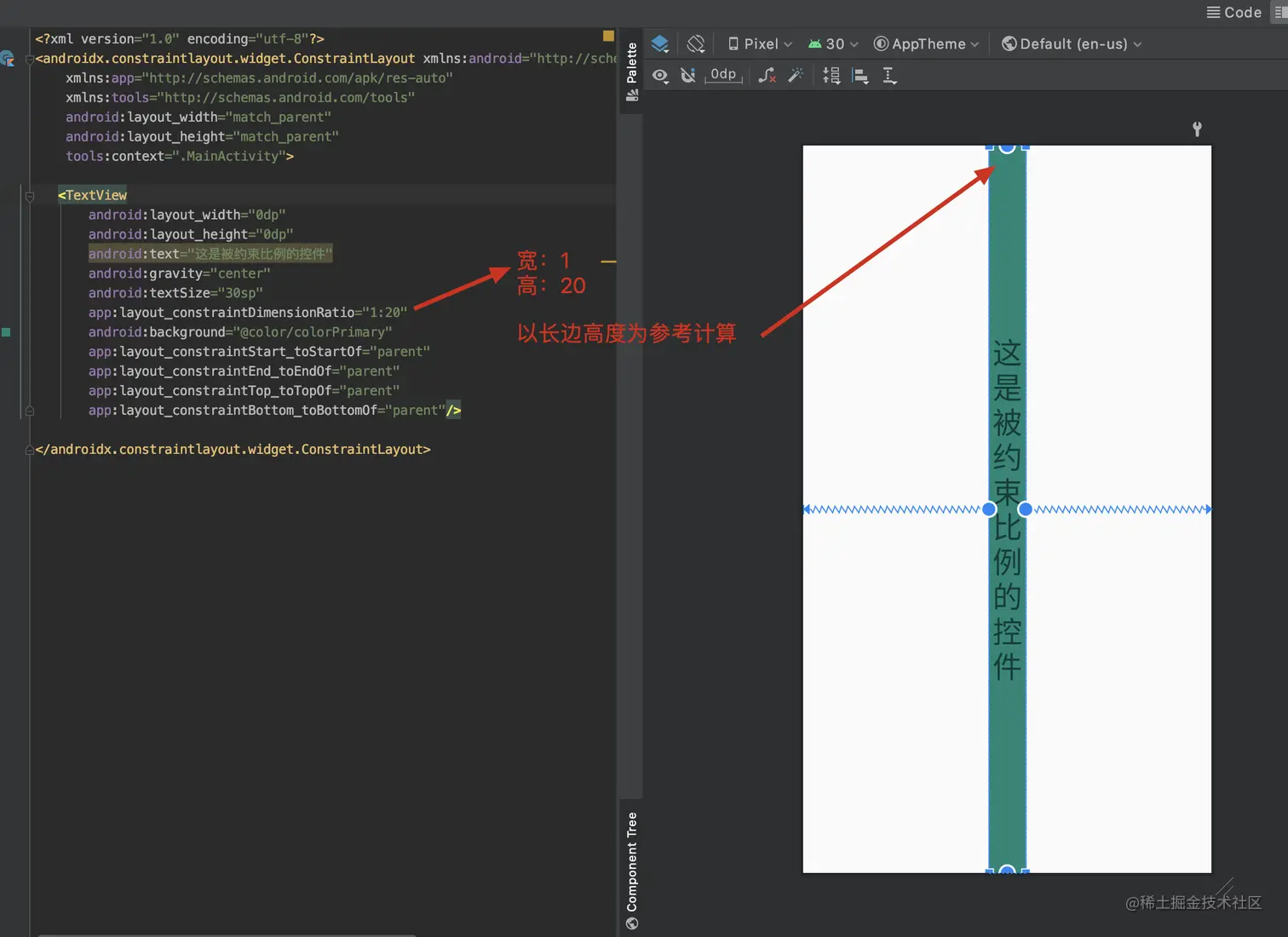1288x937 pixels.
Task: Click the android:text attribute line
Action: (x=210, y=254)
